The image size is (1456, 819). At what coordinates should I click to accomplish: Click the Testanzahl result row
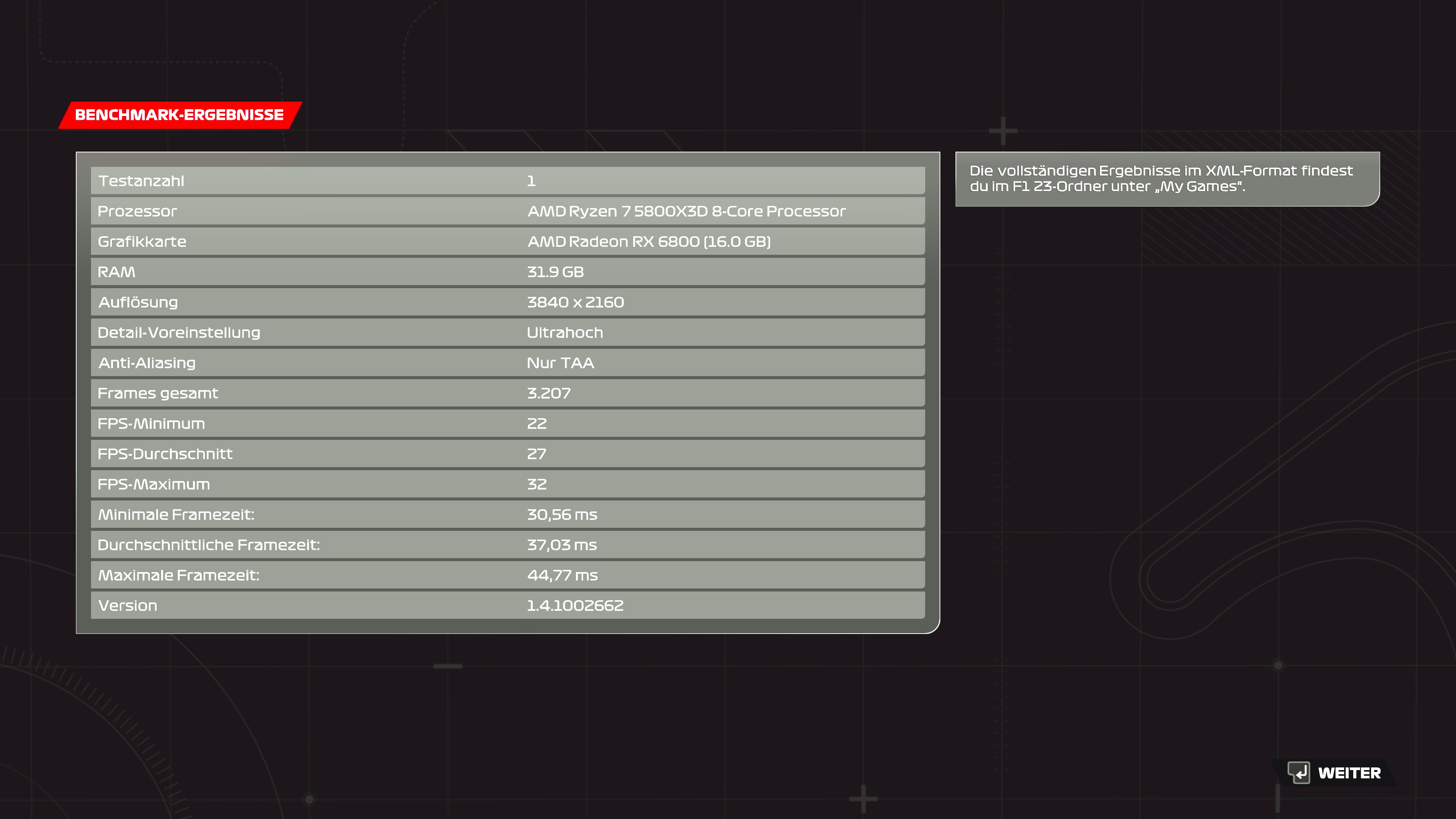[507, 181]
